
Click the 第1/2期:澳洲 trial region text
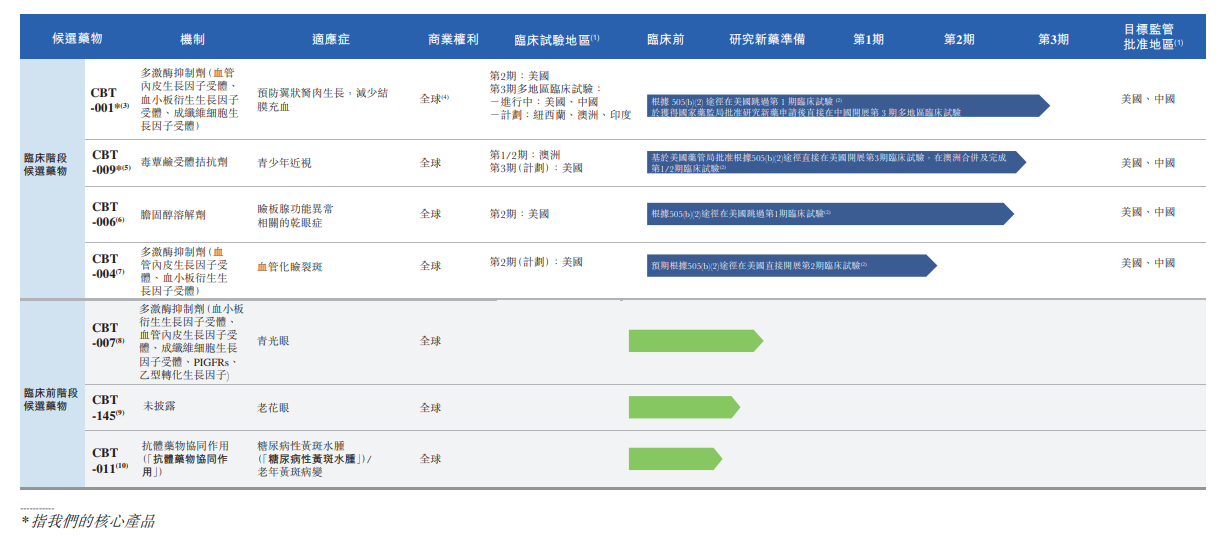click(x=525, y=155)
